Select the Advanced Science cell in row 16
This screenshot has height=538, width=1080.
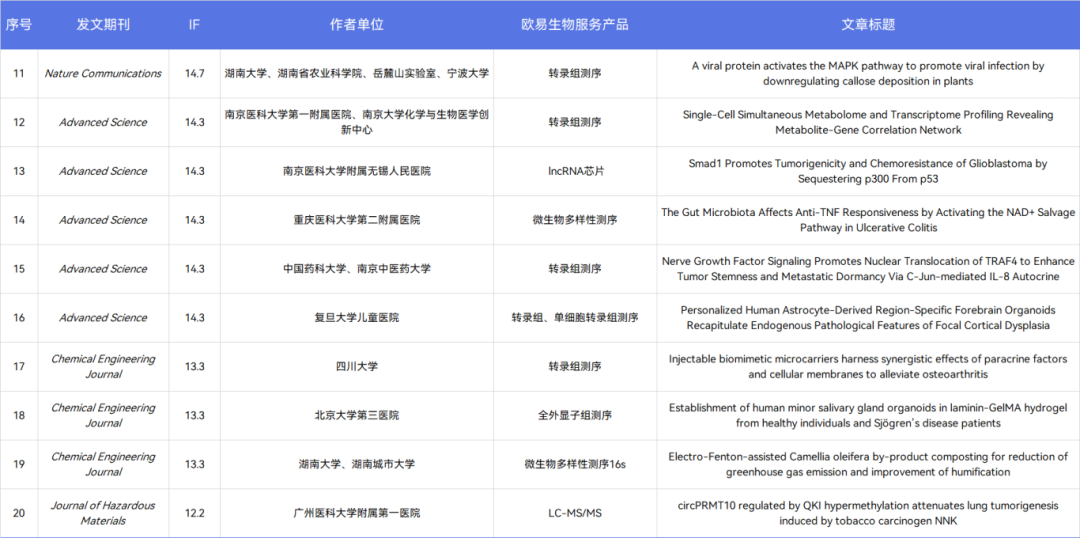pos(103,318)
